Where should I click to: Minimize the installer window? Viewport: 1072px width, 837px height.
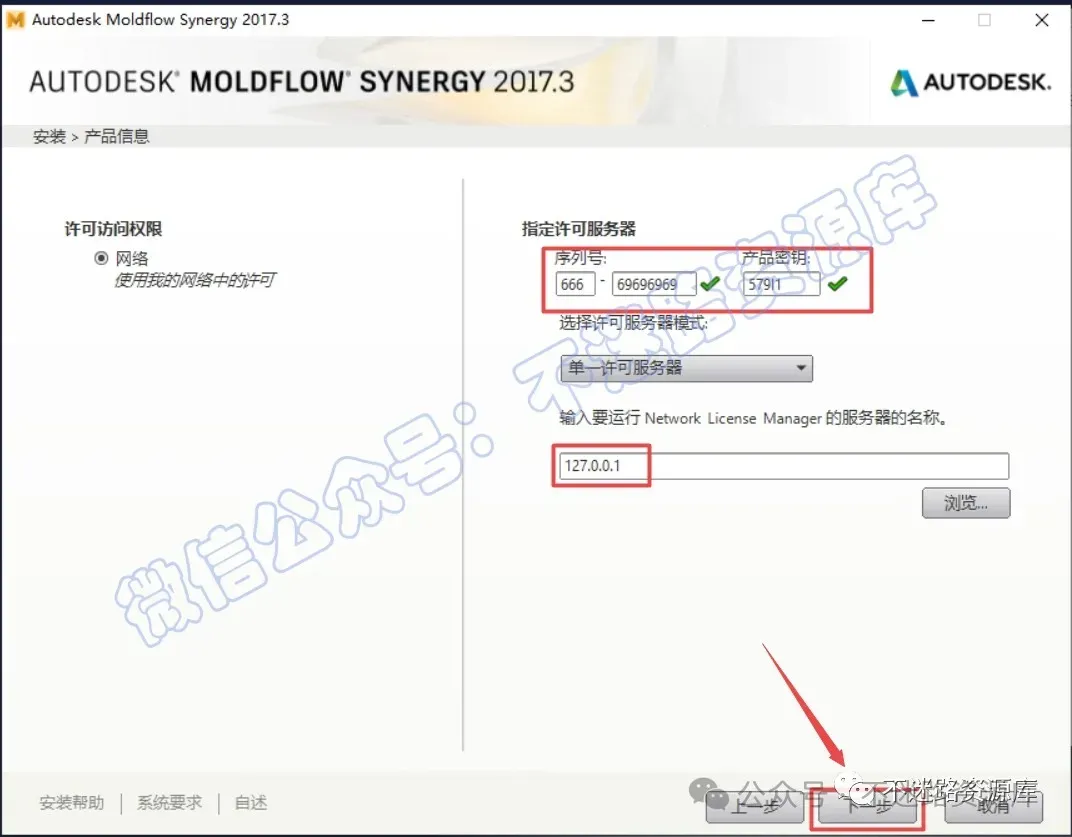(x=928, y=20)
